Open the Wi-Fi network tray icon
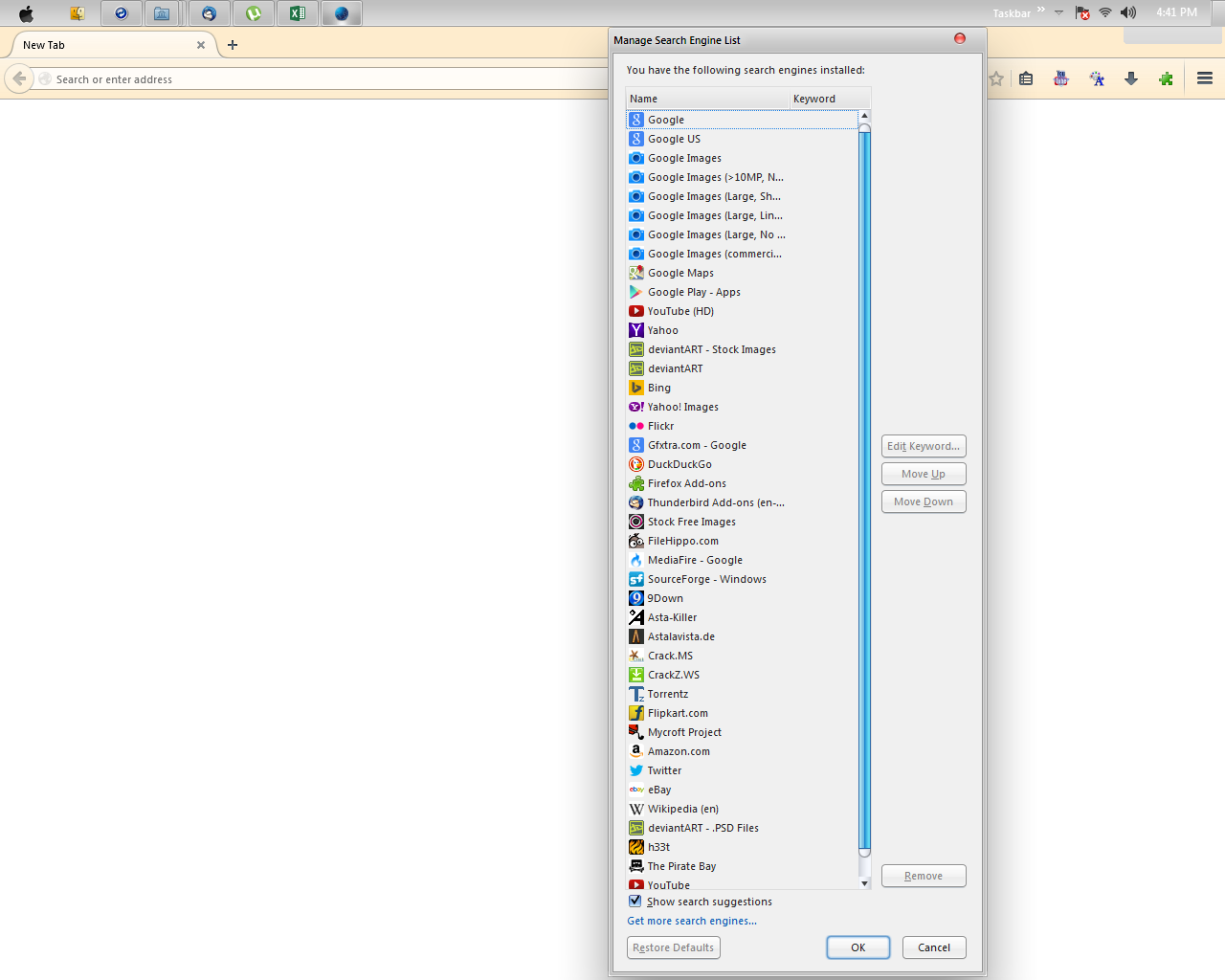The image size is (1225, 980). pyautogui.click(x=1105, y=12)
